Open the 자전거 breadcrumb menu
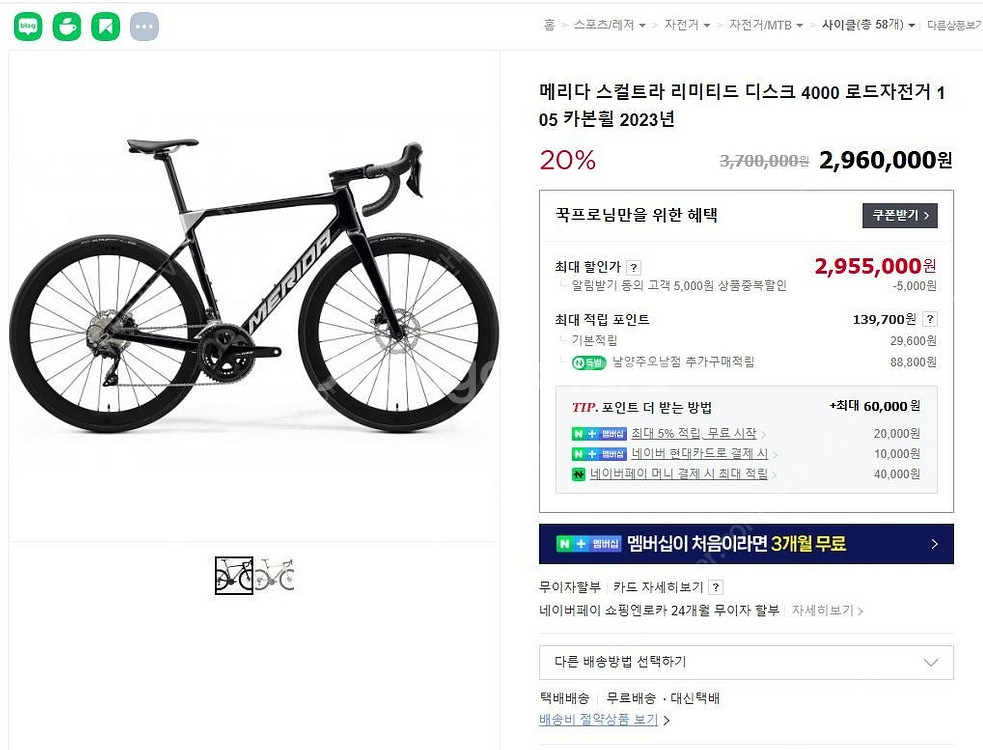The height and width of the screenshot is (750, 983). coord(687,25)
